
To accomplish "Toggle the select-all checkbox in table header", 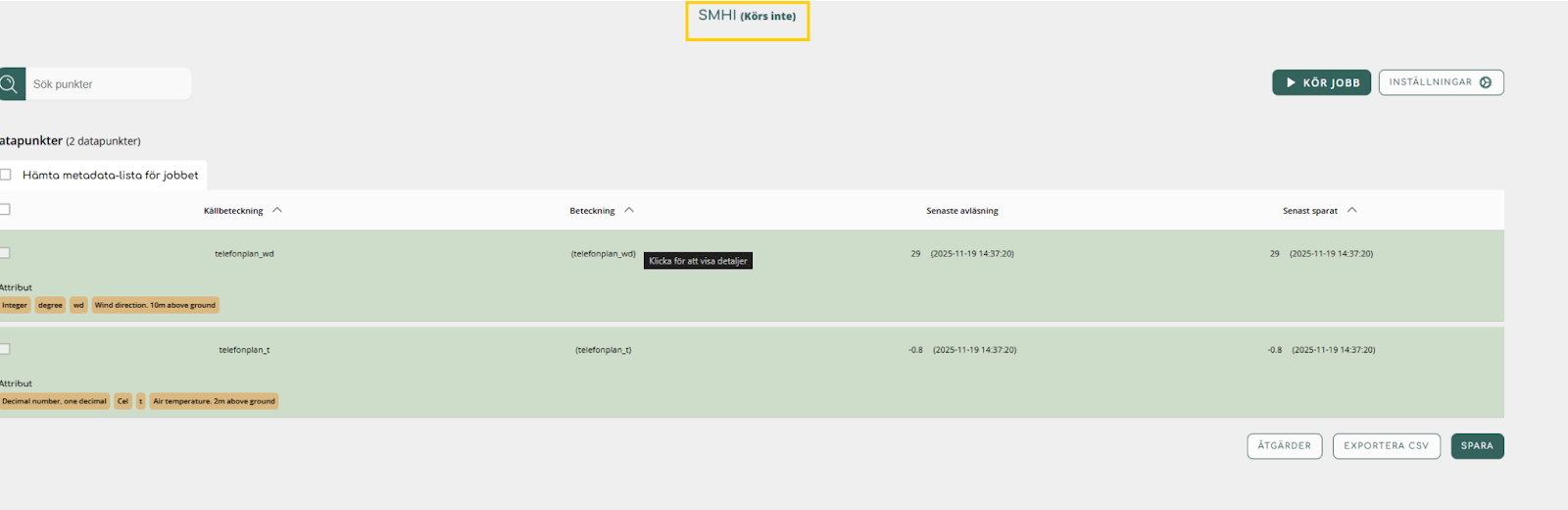I will click(x=5, y=209).
